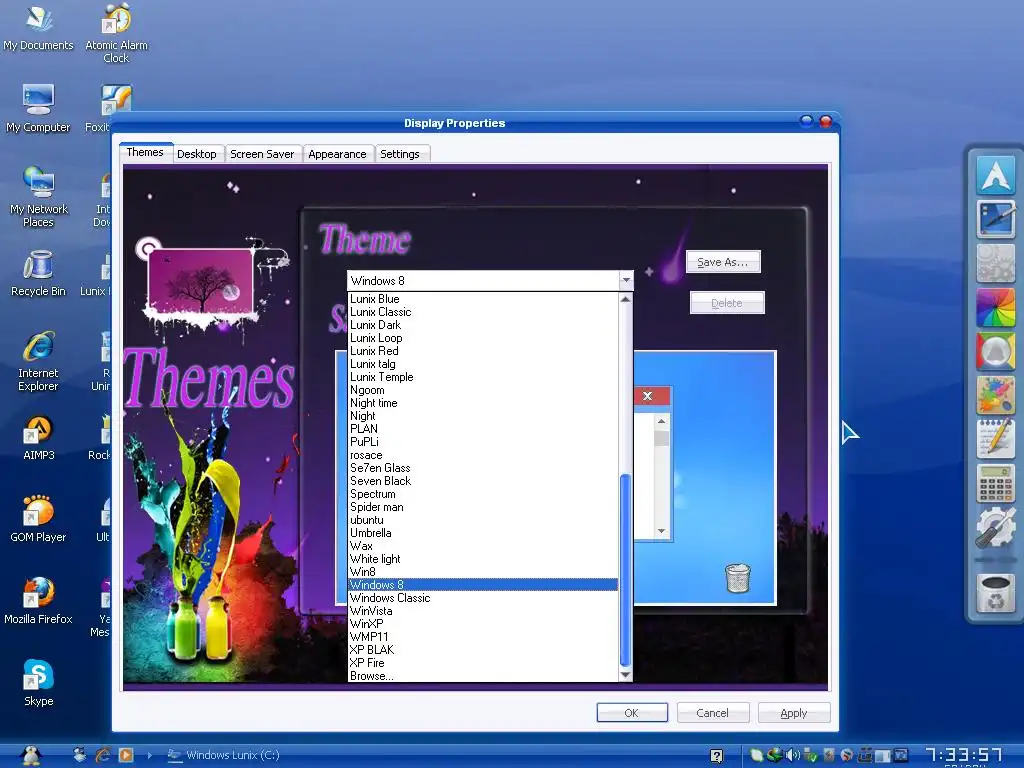Screen dimensions: 1024x768
Task: Click the Arch logo icon in the dock
Action: (995, 174)
